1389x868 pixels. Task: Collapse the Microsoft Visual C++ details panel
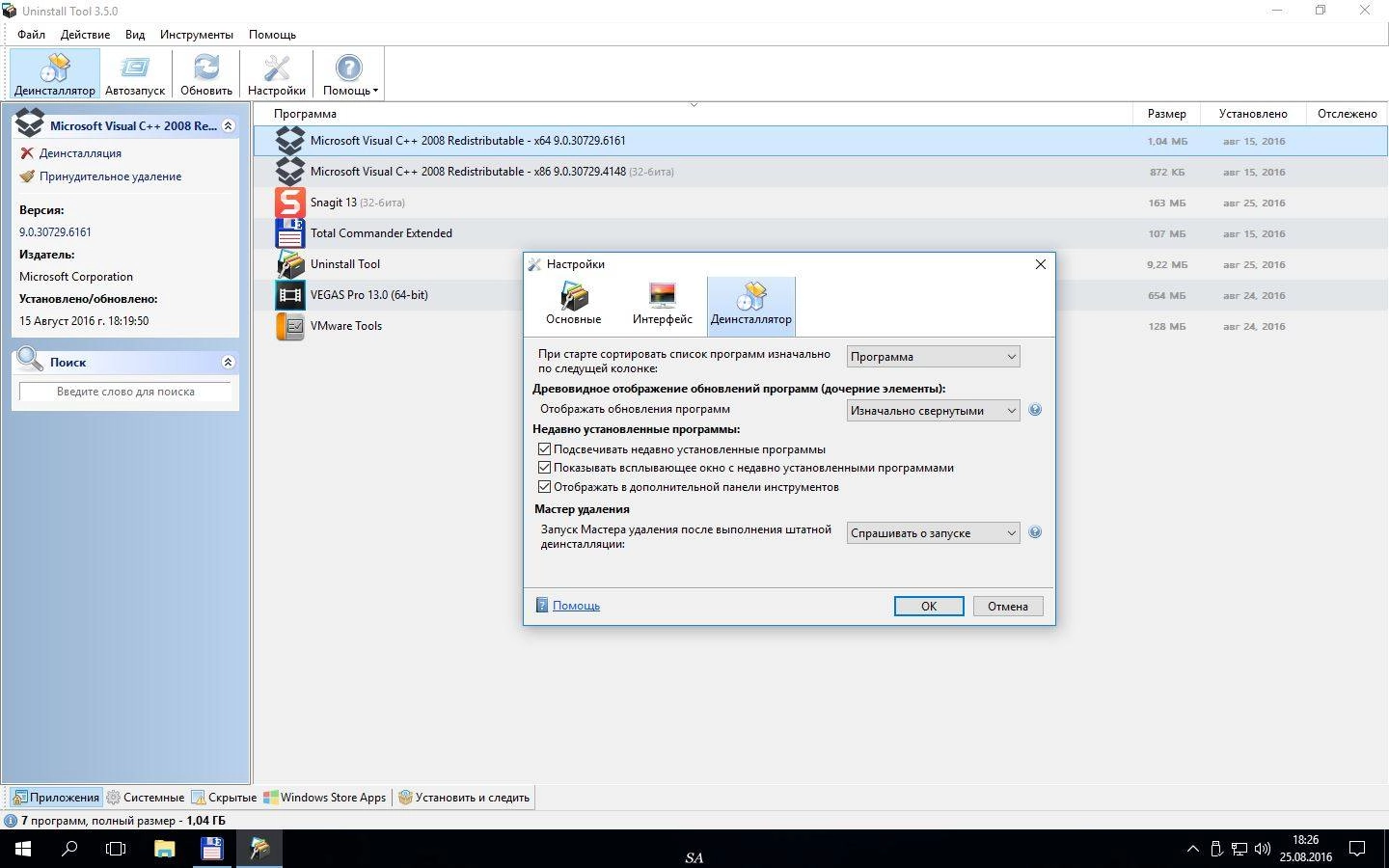click(x=229, y=125)
